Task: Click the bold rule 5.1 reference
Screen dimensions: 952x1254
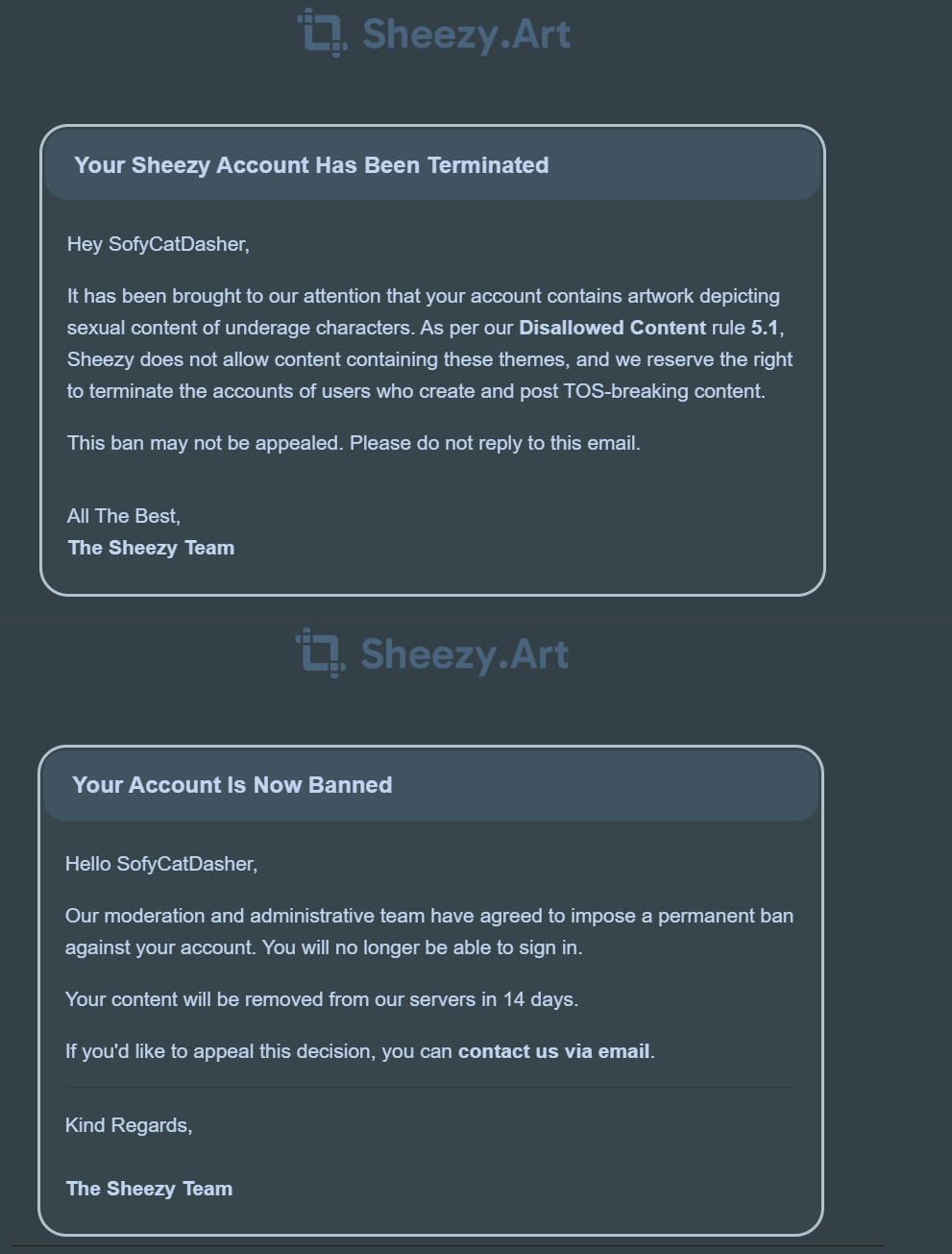Action: pos(765,328)
